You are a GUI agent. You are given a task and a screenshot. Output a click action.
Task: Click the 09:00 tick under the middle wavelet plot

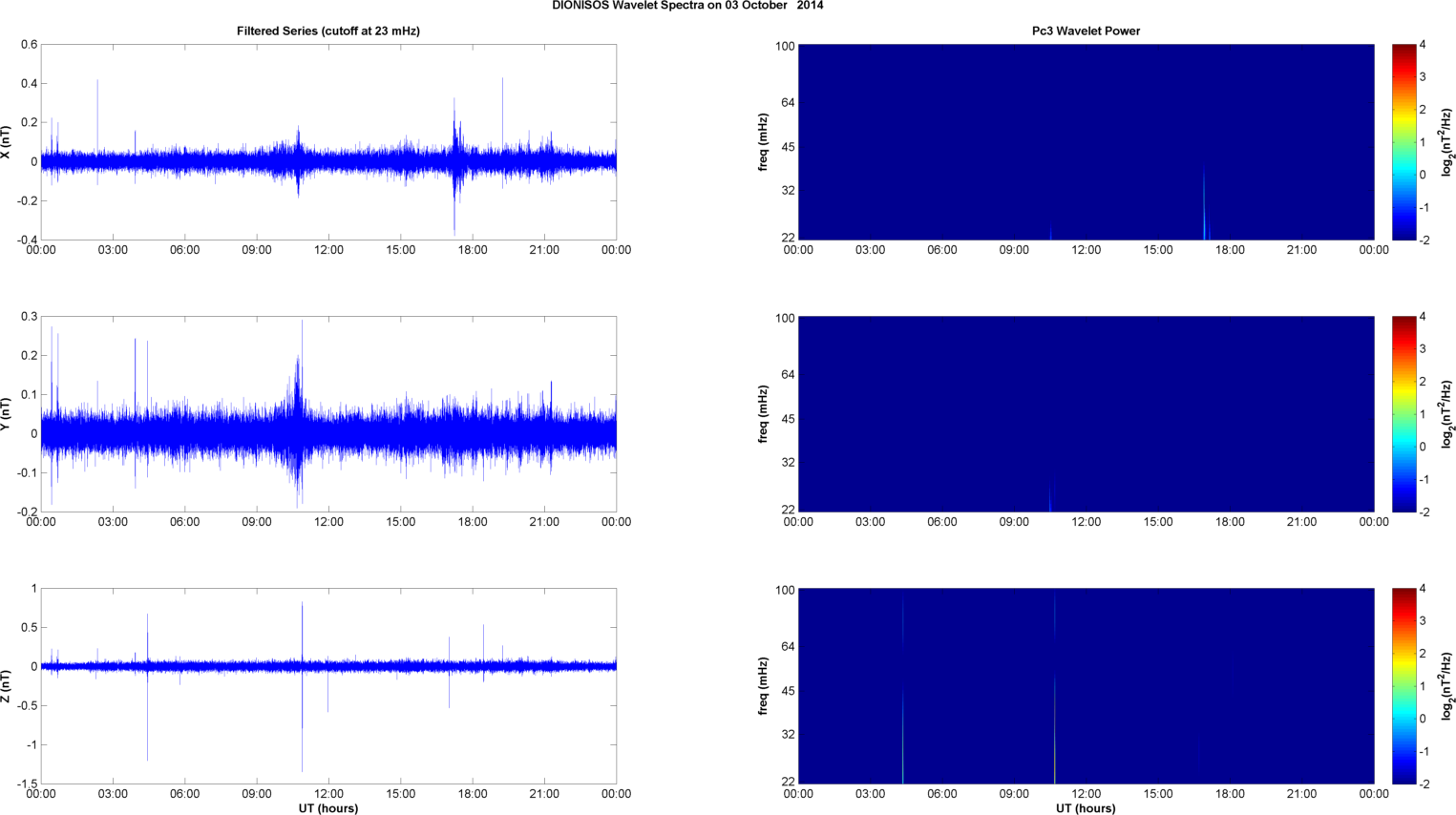1014,522
